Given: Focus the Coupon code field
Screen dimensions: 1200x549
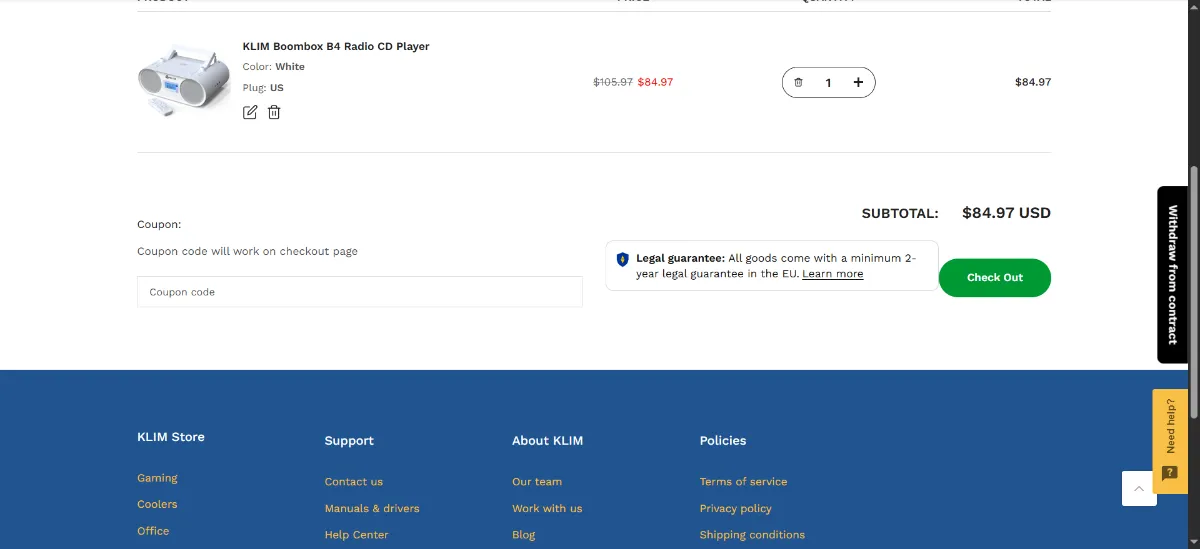Looking at the screenshot, I should point(360,292).
